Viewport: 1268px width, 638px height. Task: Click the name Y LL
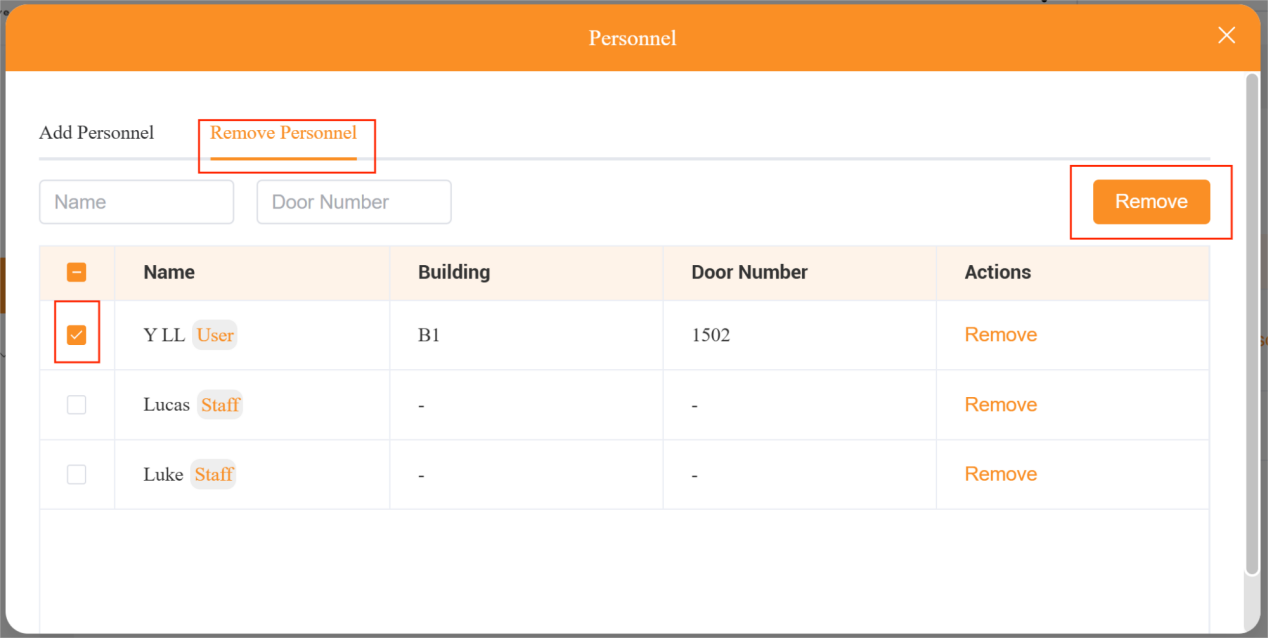(x=164, y=335)
